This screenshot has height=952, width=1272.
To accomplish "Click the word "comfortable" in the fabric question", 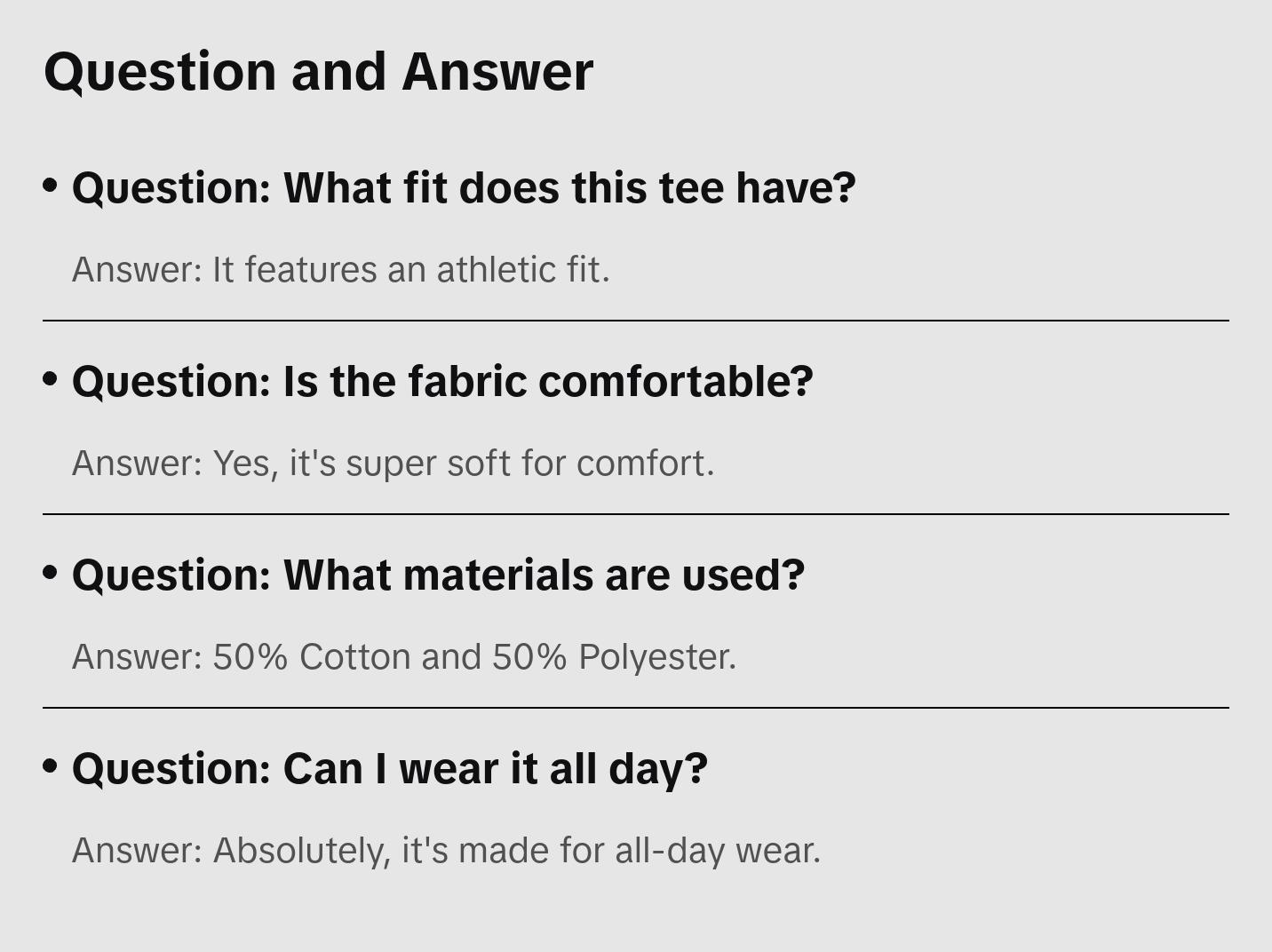I will 675,382.
